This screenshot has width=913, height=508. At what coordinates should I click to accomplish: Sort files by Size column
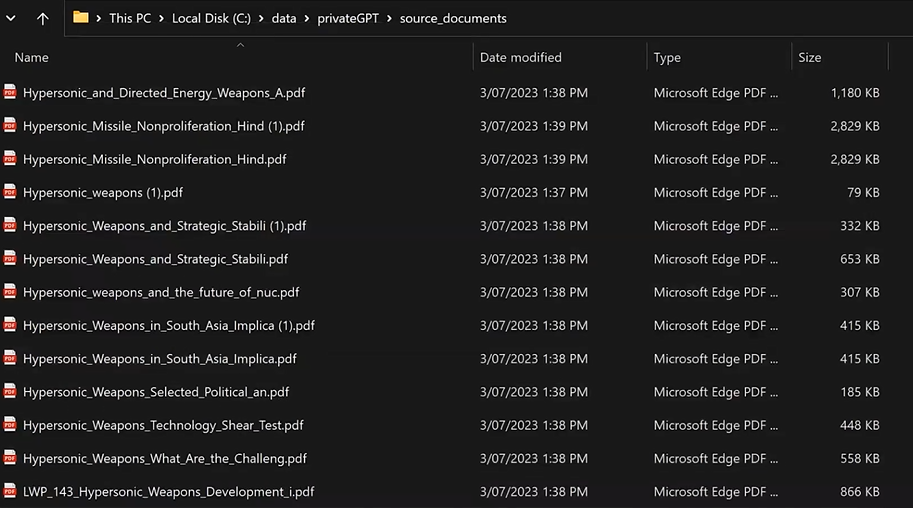point(809,58)
